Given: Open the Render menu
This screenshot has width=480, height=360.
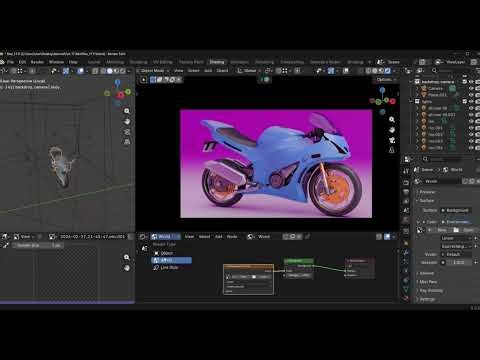Looking at the screenshot, I should pyautogui.click(x=37, y=62).
